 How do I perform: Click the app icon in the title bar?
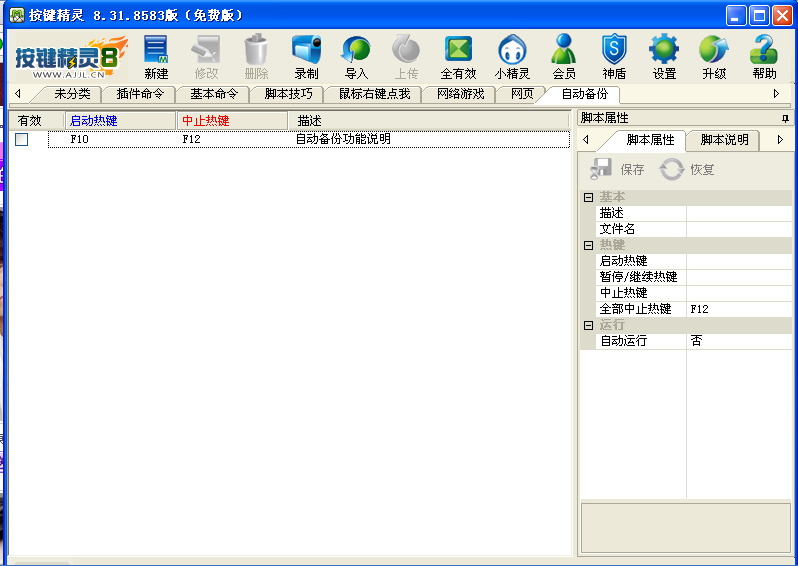[x=17, y=15]
